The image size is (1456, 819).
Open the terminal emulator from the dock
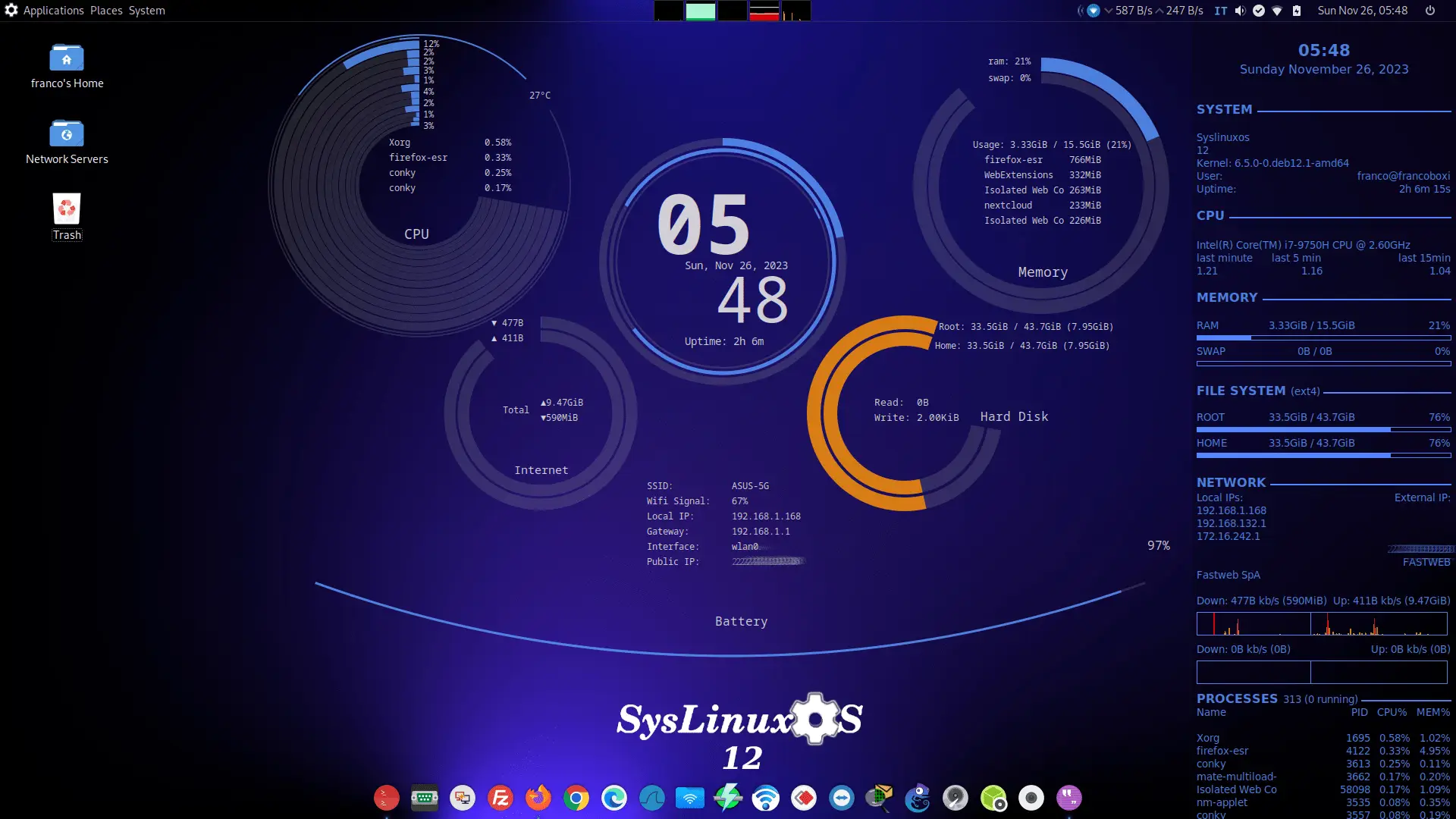pyautogui.click(x=386, y=798)
